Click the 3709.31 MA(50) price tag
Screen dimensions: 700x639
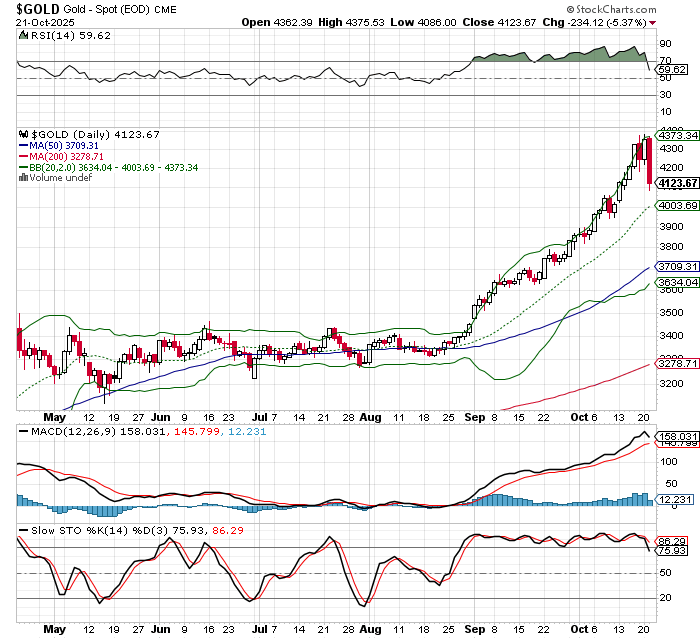pyautogui.click(x=677, y=267)
